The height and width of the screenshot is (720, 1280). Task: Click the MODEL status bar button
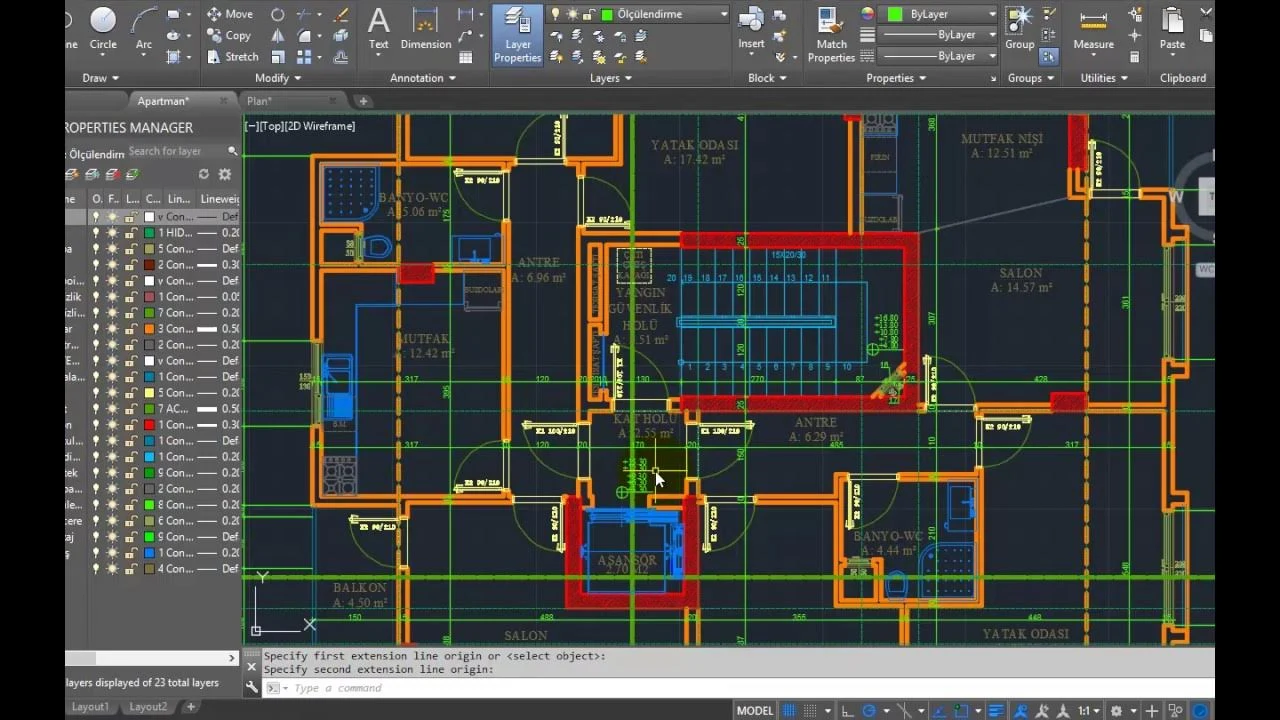coord(754,711)
